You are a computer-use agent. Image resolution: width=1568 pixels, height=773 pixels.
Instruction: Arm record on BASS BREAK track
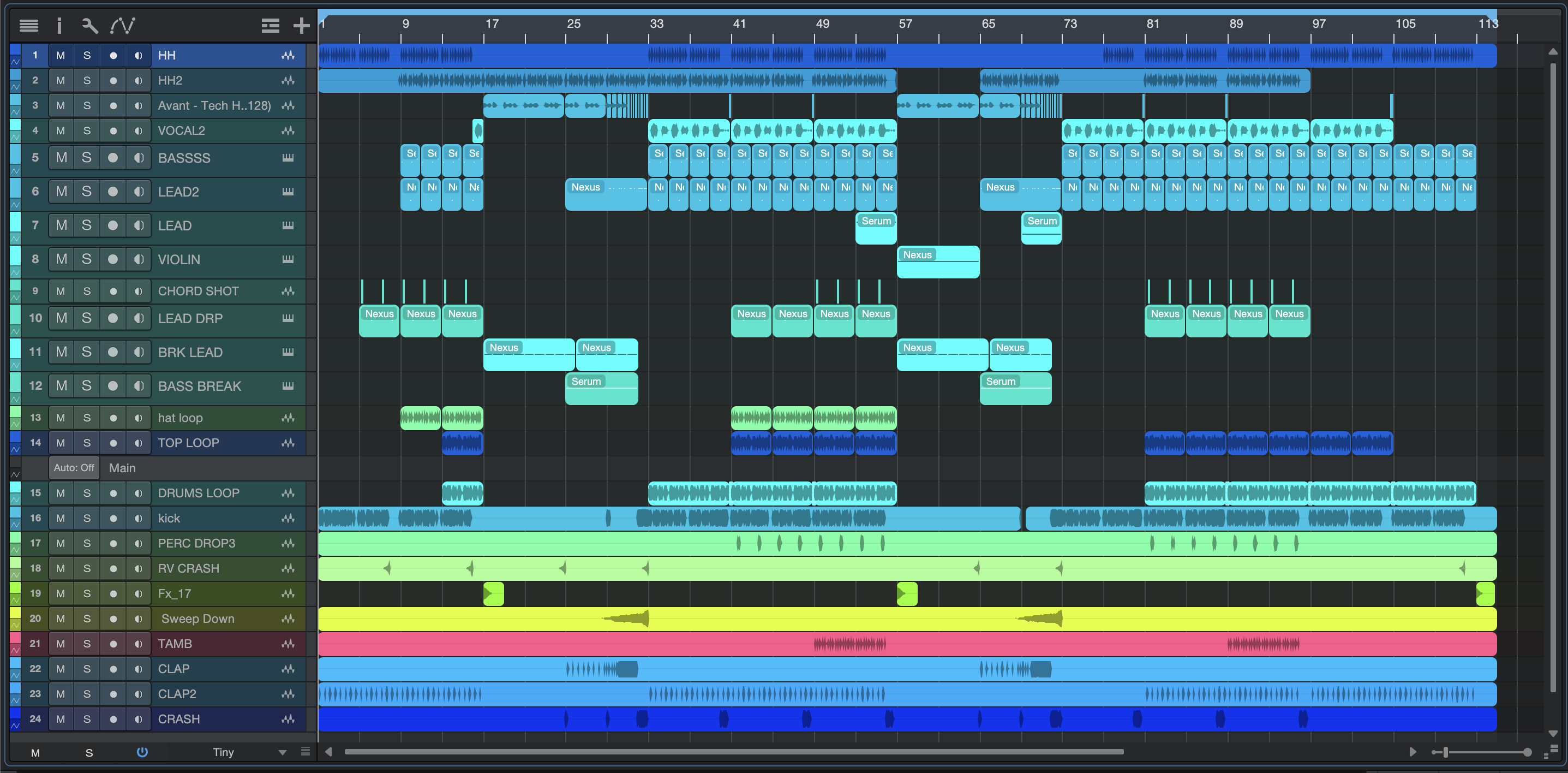pos(112,385)
